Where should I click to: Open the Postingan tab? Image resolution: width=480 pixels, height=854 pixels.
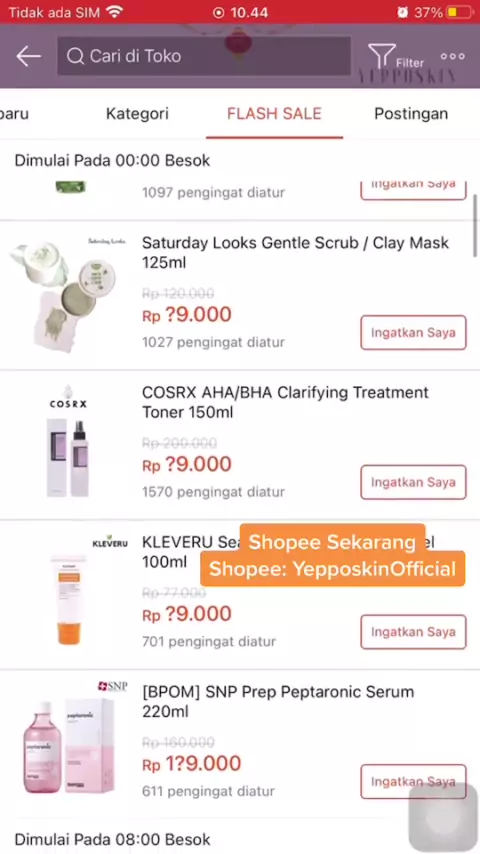point(411,113)
